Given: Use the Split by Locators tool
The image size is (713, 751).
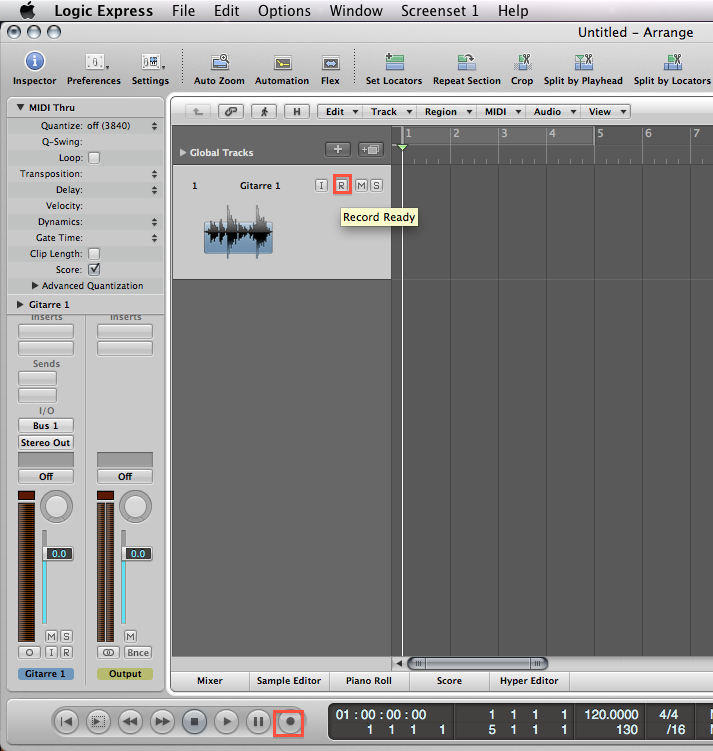Looking at the screenshot, I should (672, 62).
